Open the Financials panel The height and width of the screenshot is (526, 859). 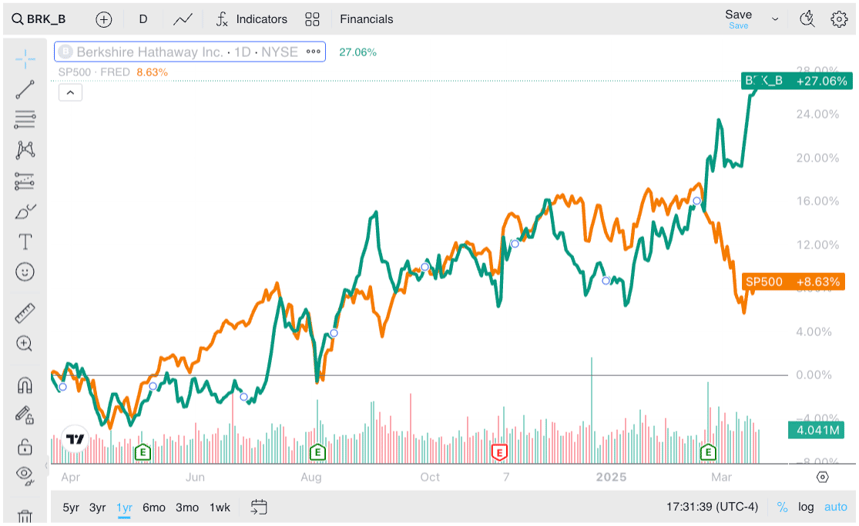[366, 19]
